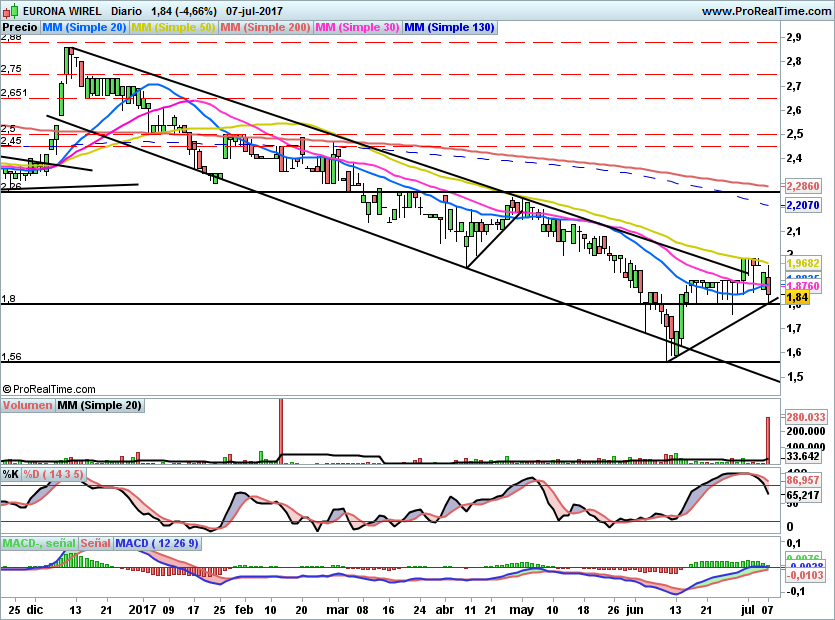Click the 1,9682 yellow price tag

[x=803, y=263]
